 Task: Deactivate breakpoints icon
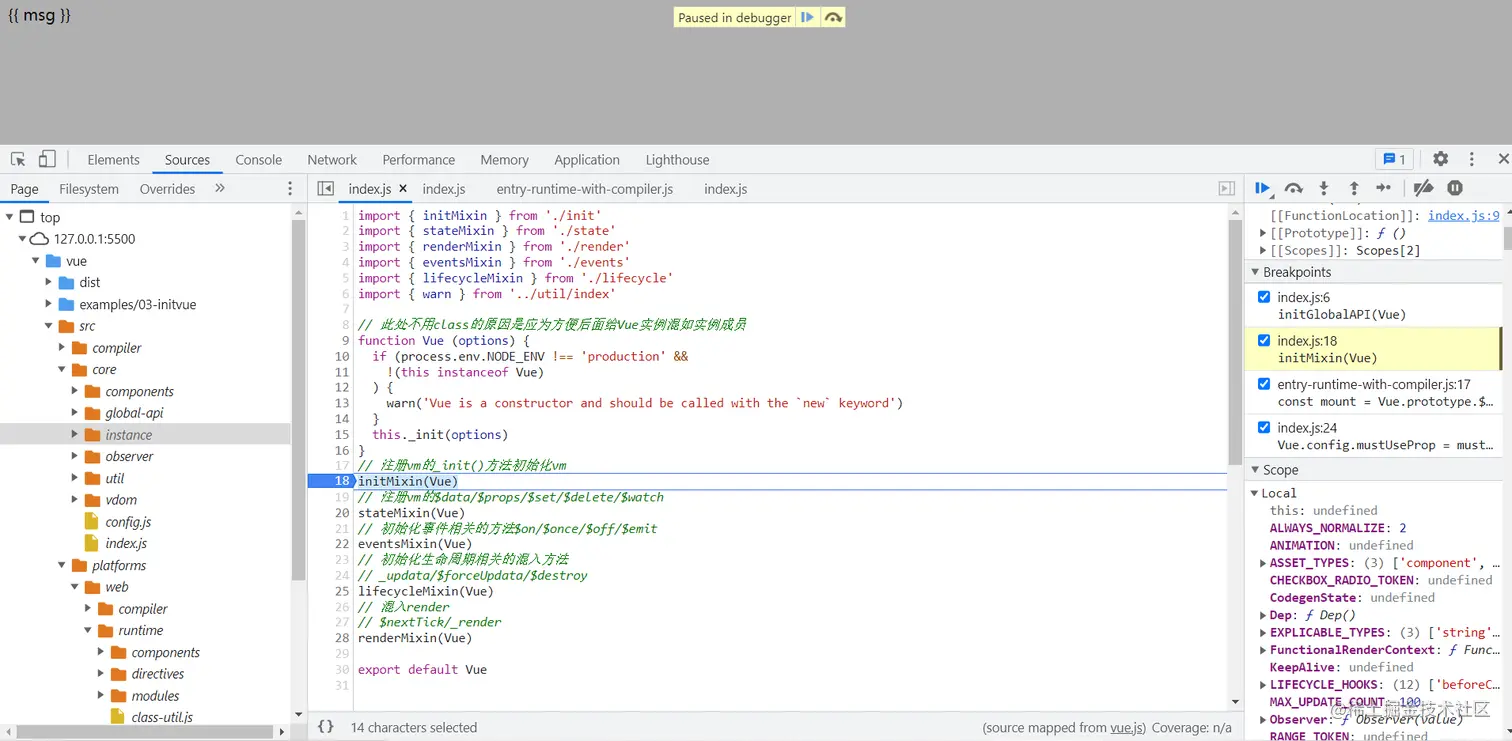coord(1424,188)
